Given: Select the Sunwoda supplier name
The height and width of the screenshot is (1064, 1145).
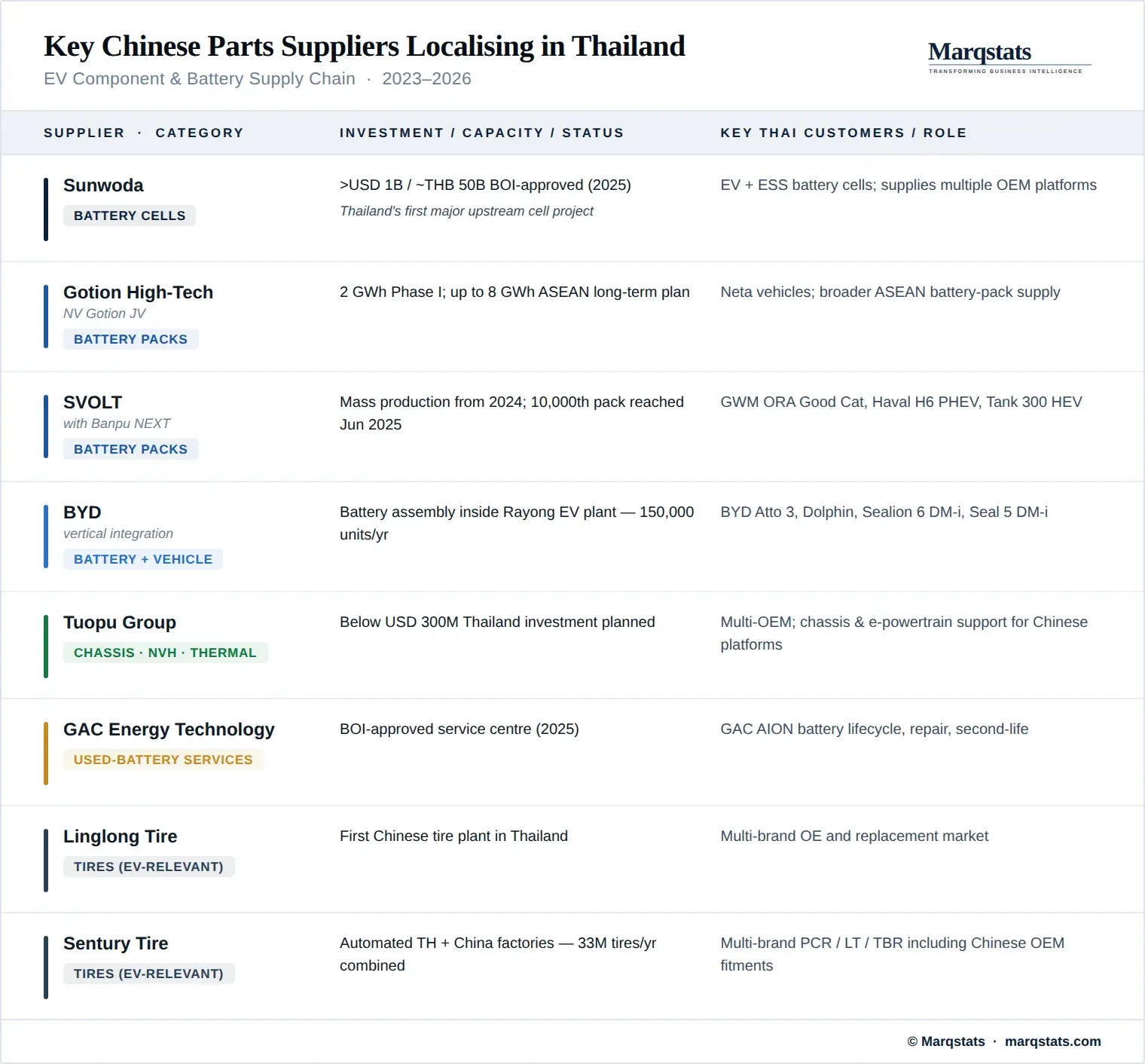Looking at the screenshot, I should point(103,185).
